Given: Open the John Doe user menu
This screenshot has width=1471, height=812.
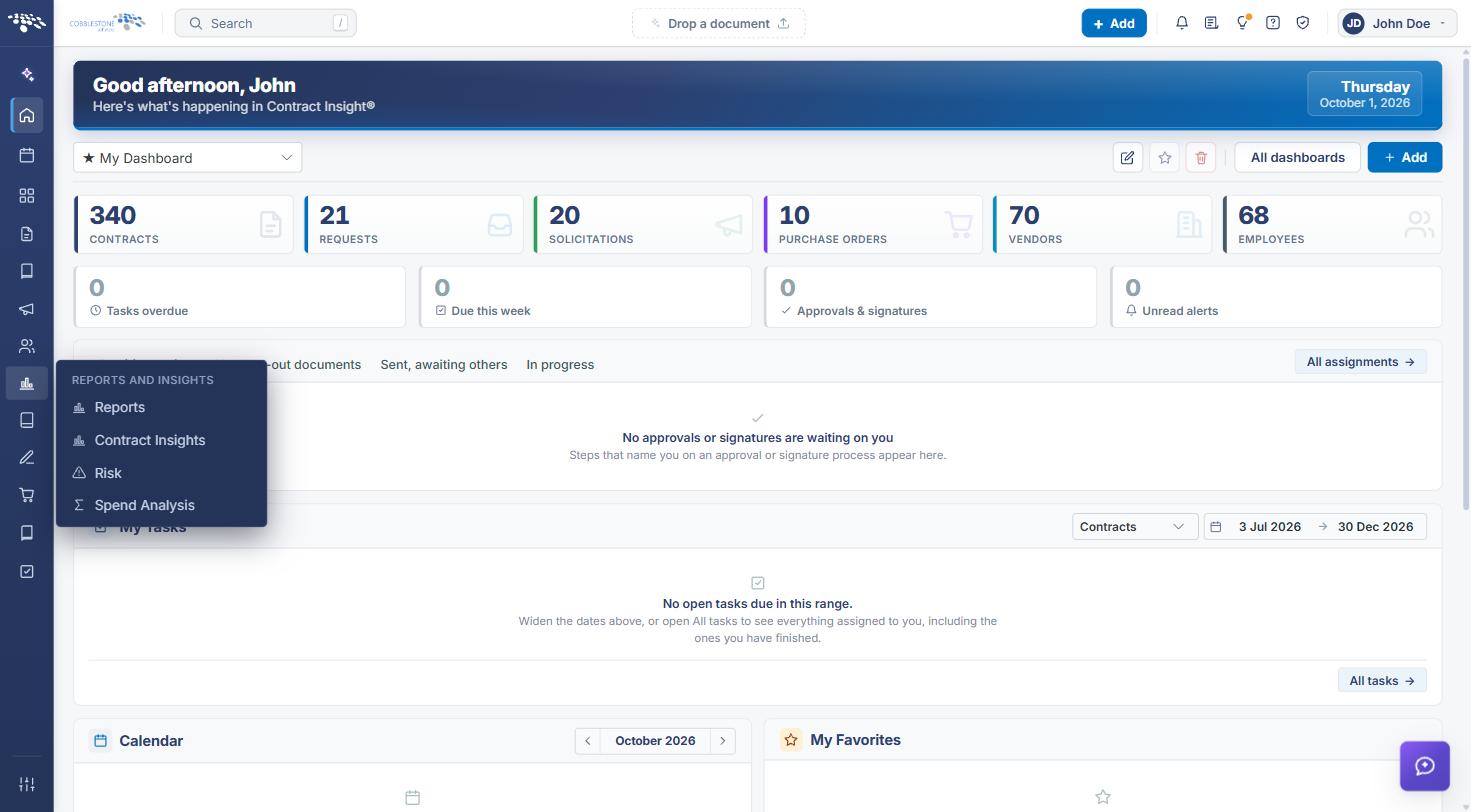Looking at the screenshot, I should [1397, 23].
